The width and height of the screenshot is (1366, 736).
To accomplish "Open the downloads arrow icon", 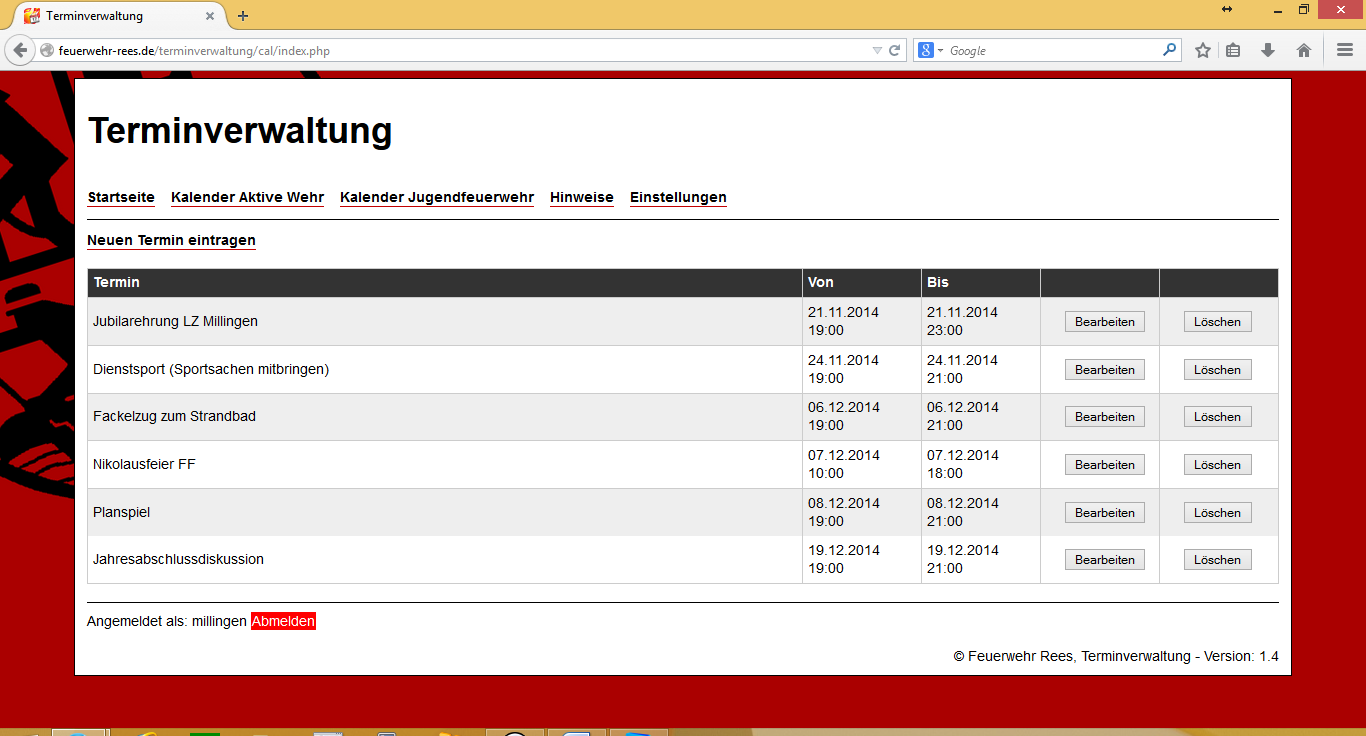I will click(x=1268, y=50).
